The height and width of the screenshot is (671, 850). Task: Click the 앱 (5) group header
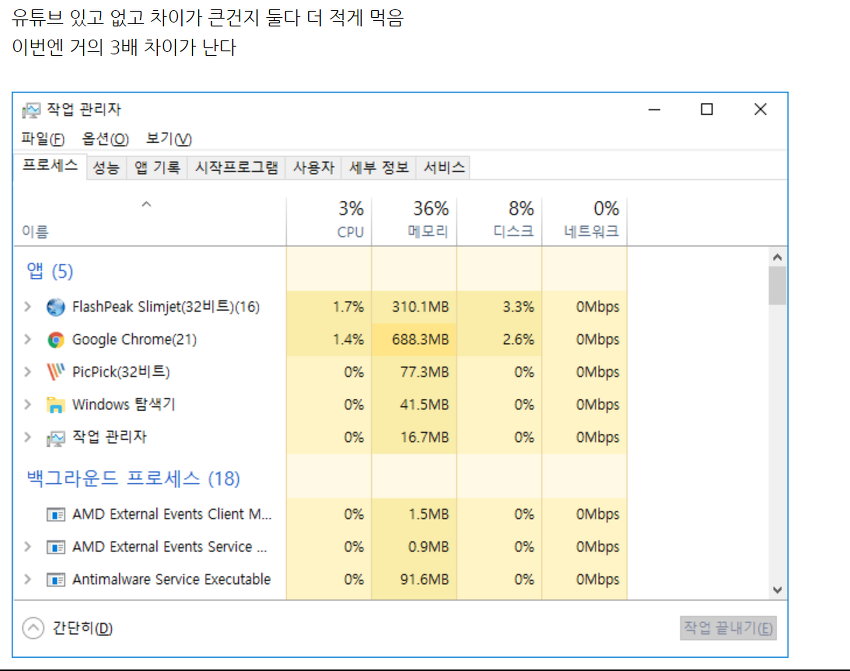tap(50, 271)
